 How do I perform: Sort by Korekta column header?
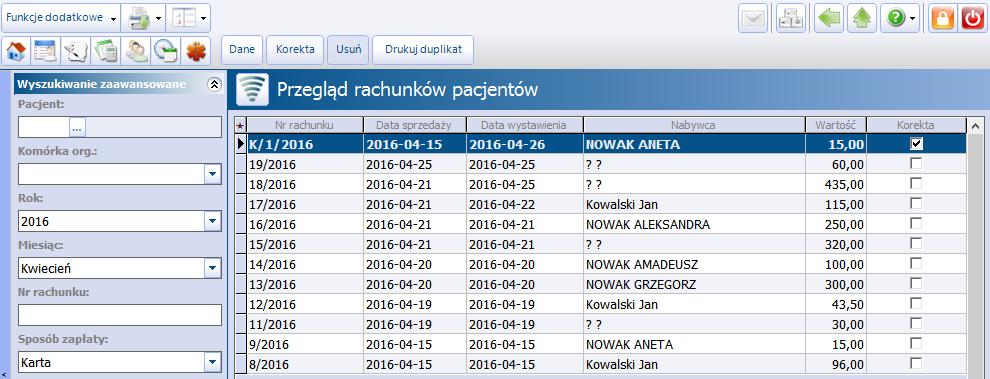pos(916,125)
